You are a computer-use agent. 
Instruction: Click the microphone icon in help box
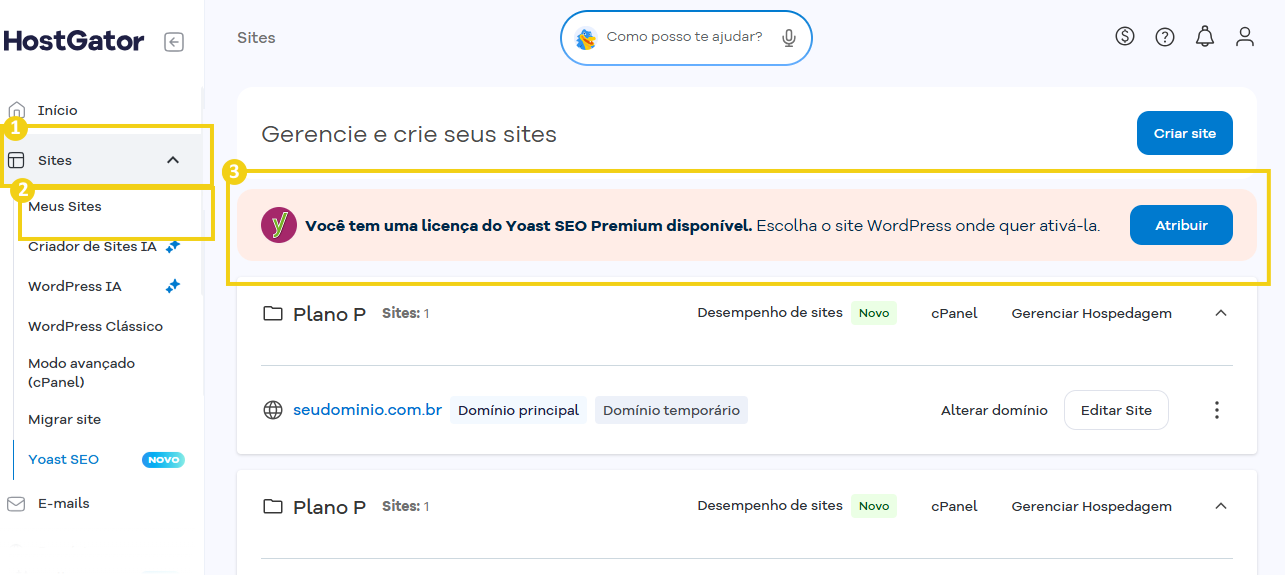coord(789,38)
